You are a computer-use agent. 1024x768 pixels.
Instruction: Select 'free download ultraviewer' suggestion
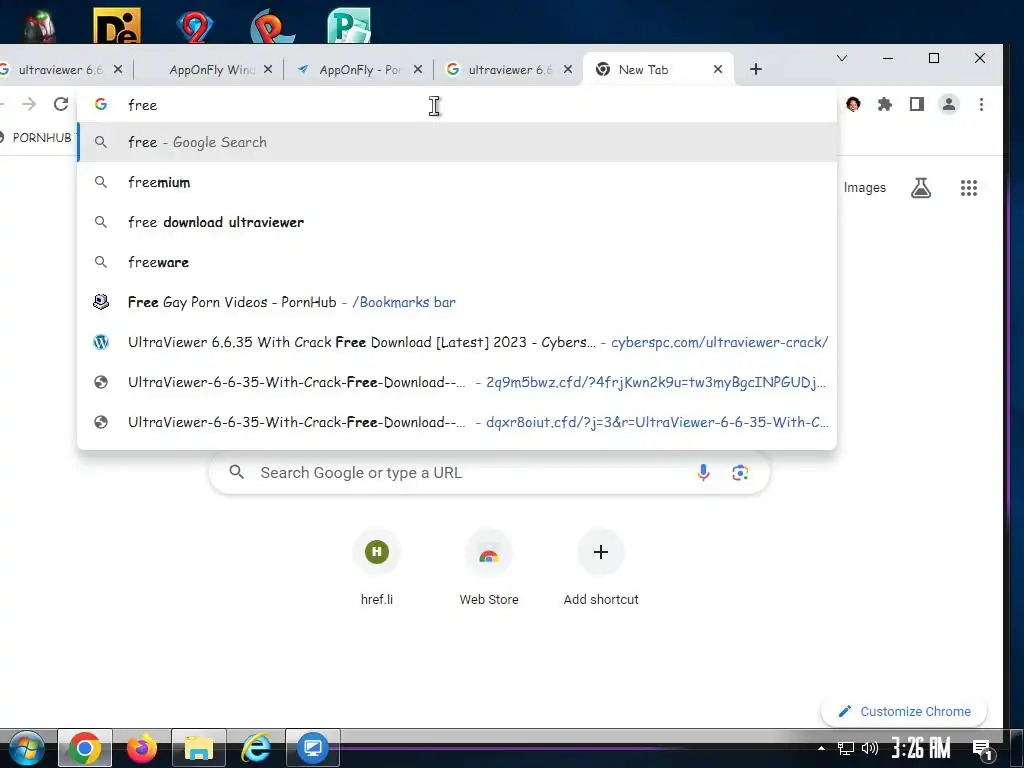point(457,222)
